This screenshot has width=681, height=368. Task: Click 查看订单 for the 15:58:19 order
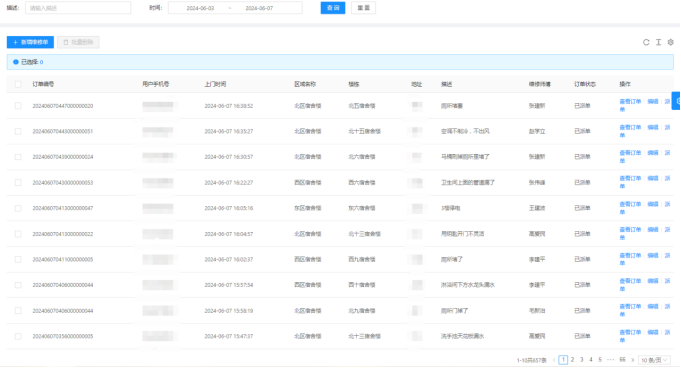click(630, 307)
